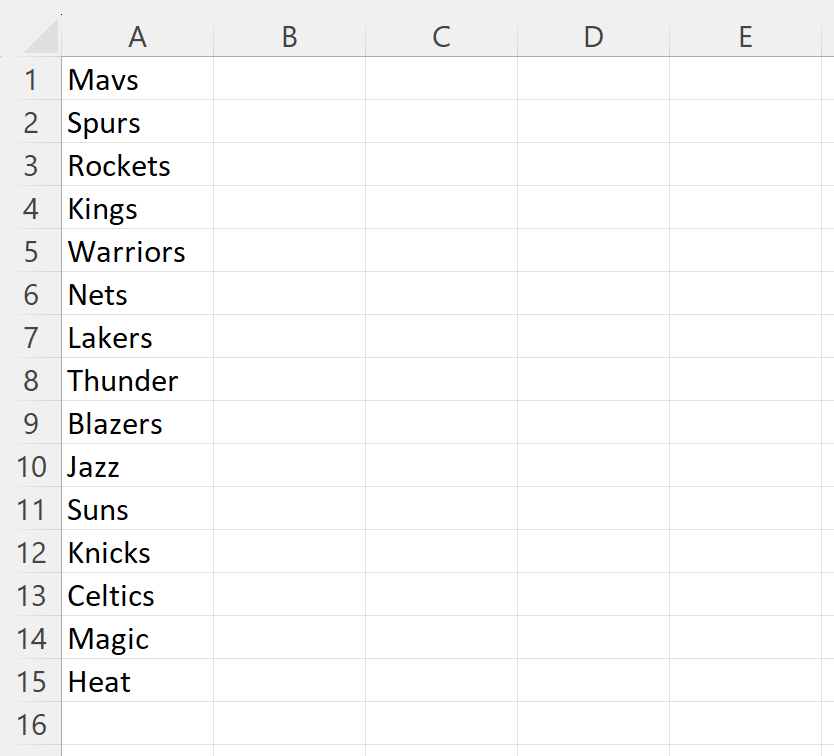Screen dimensions: 834x756
Task: Select empty cell C5
Action: [x=441, y=251]
